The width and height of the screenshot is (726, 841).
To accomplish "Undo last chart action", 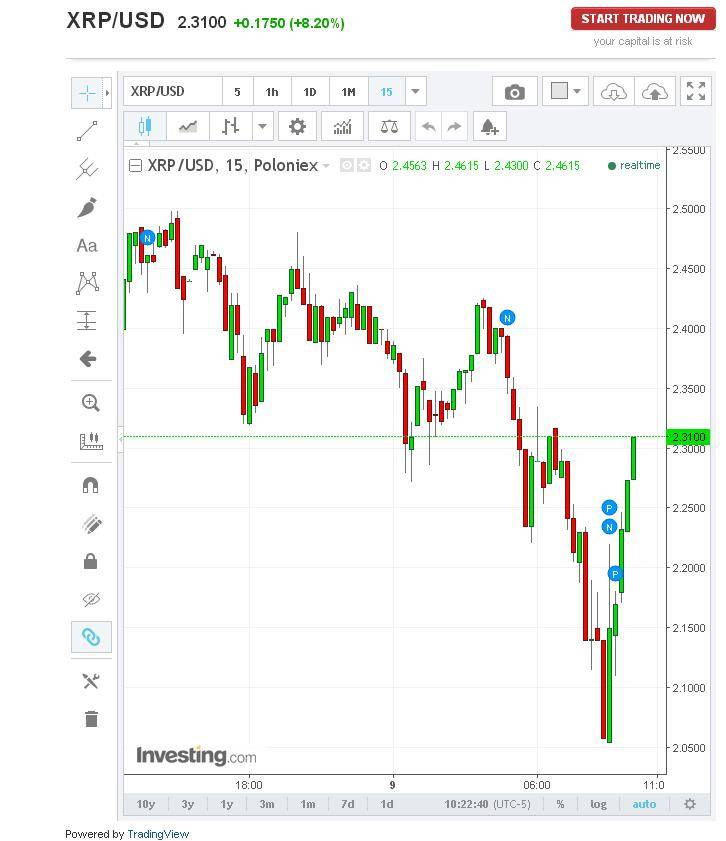I will pyautogui.click(x=428, y=127).
